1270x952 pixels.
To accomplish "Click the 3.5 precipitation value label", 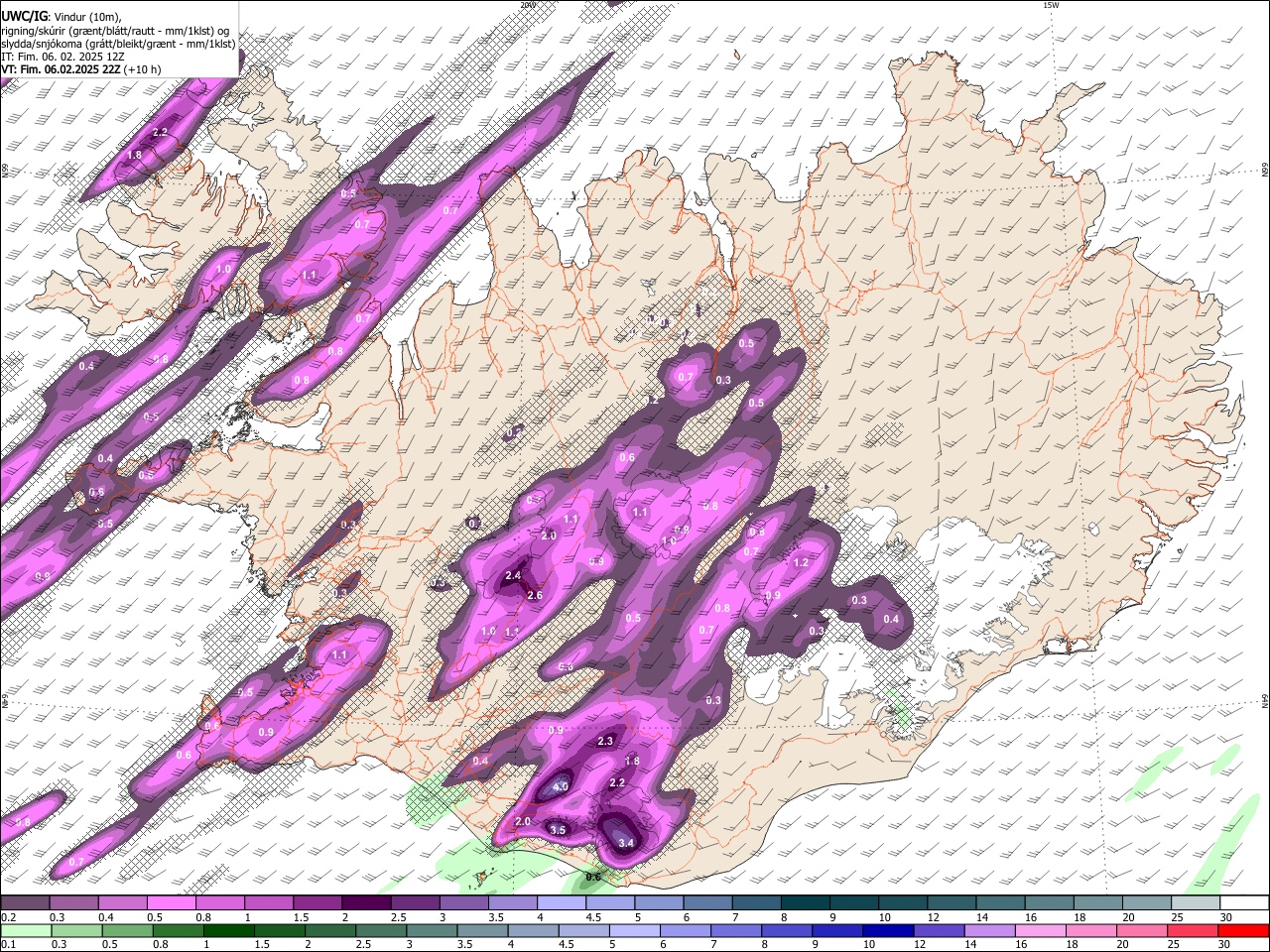I will click(x=558, y=830).
